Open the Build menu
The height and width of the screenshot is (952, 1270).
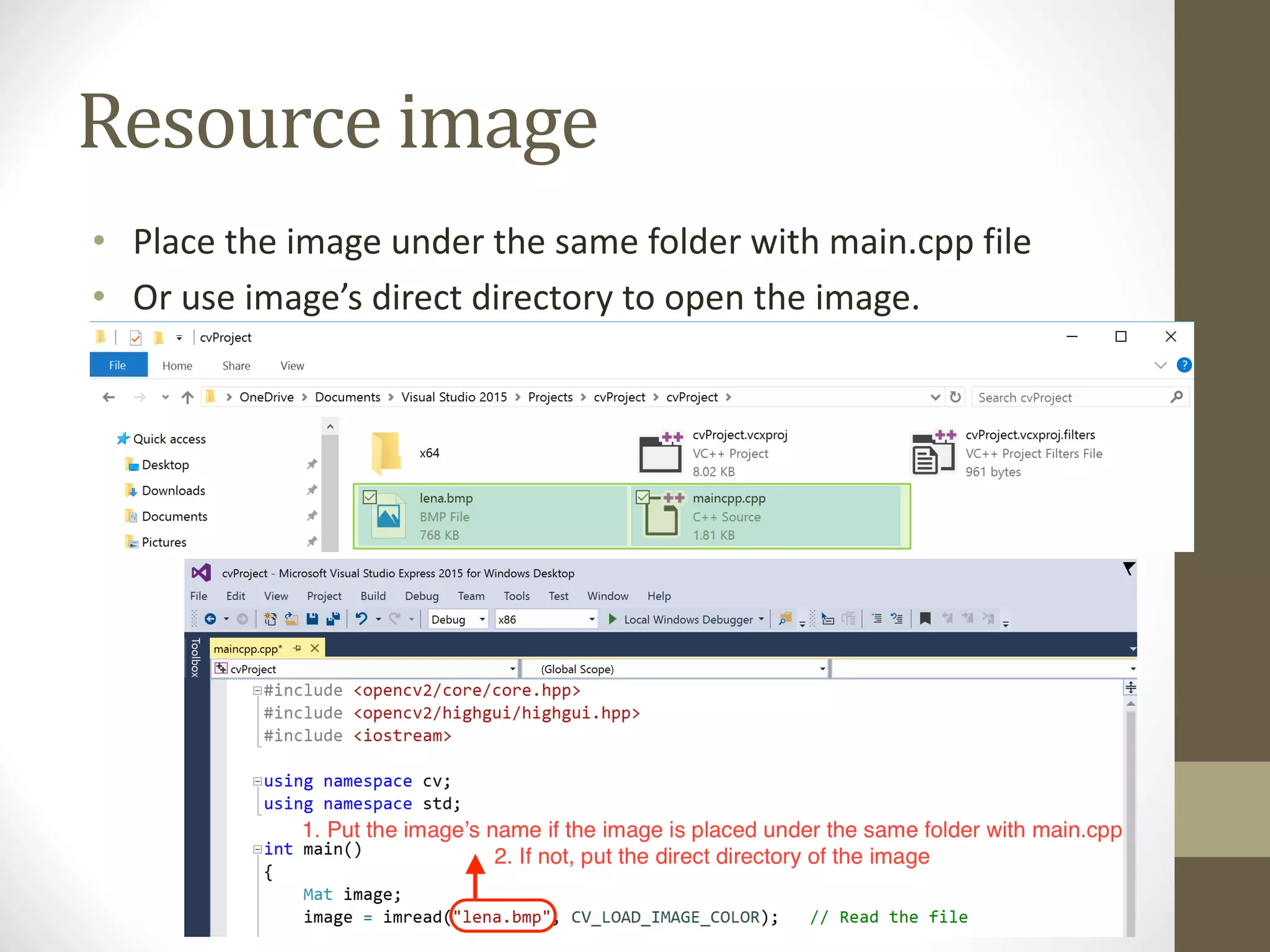pyautogui.click(x=373, y=596)
